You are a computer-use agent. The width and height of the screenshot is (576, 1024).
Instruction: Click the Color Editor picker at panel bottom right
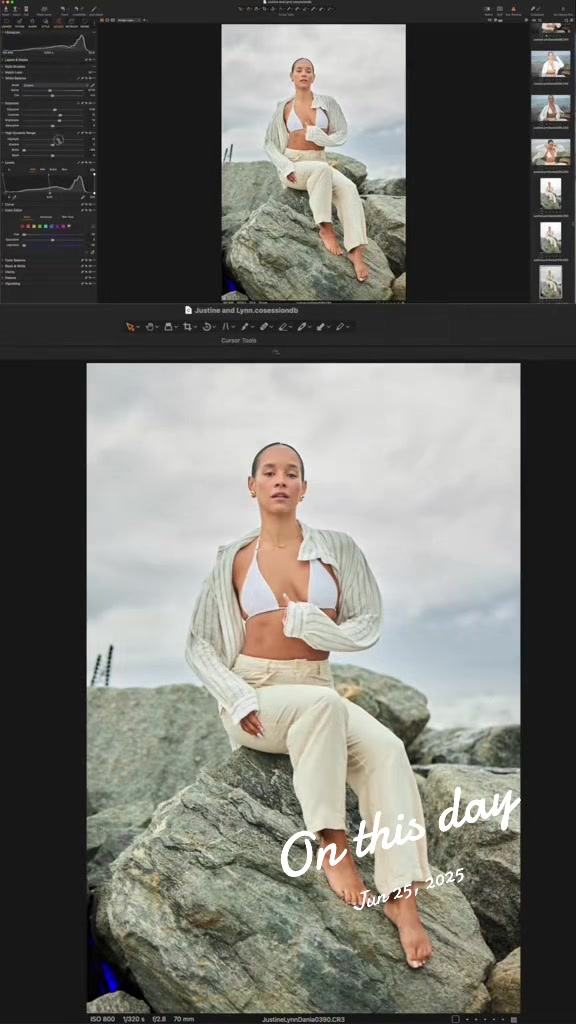click(x=93, y=252)
